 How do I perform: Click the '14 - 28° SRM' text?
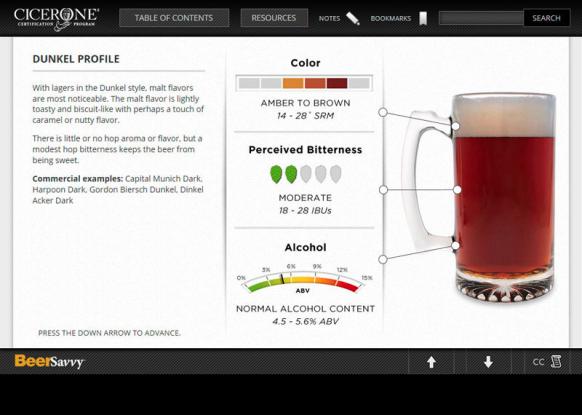coord(305,116)
